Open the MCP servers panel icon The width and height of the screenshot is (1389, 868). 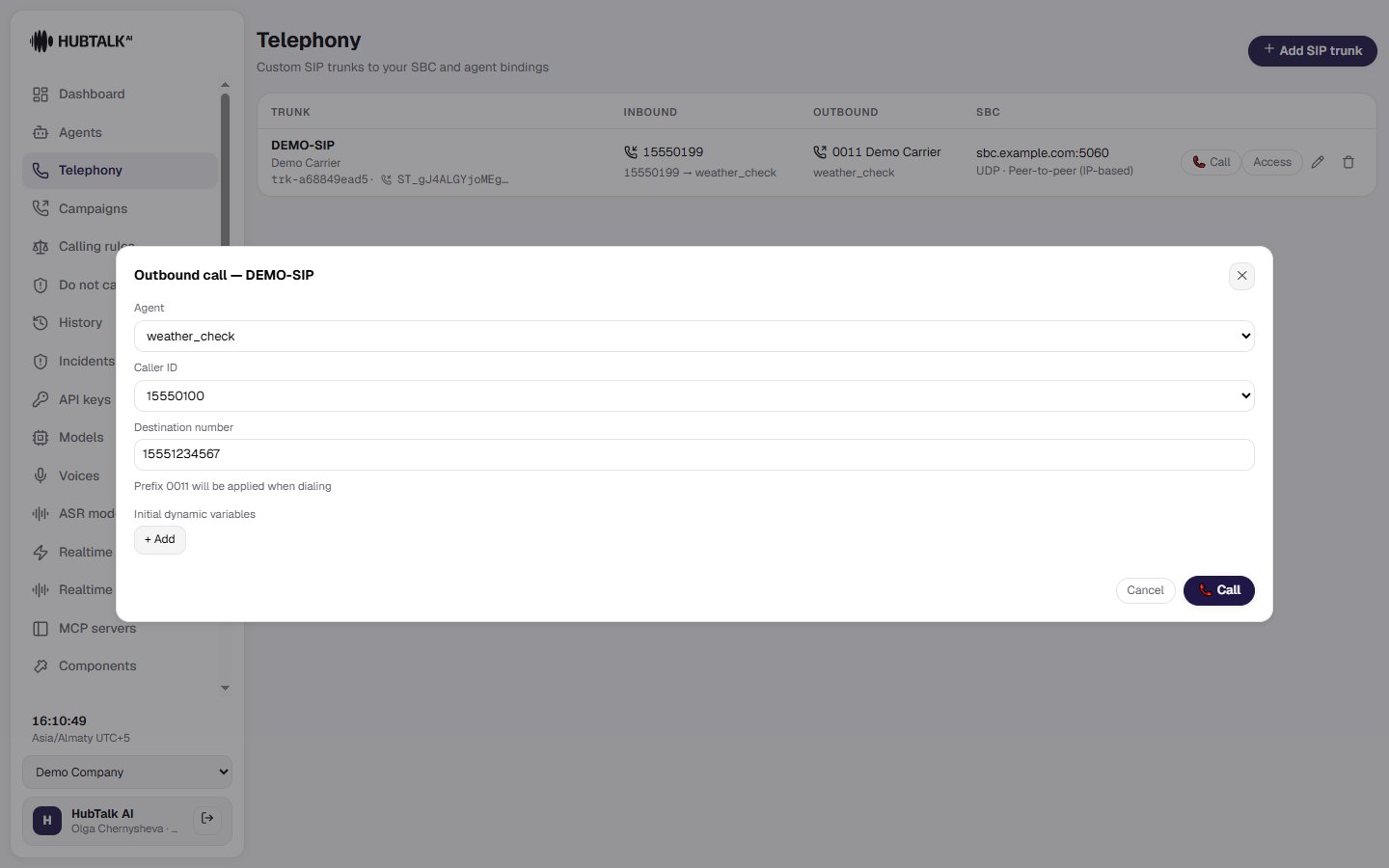(x=41, y=629)
